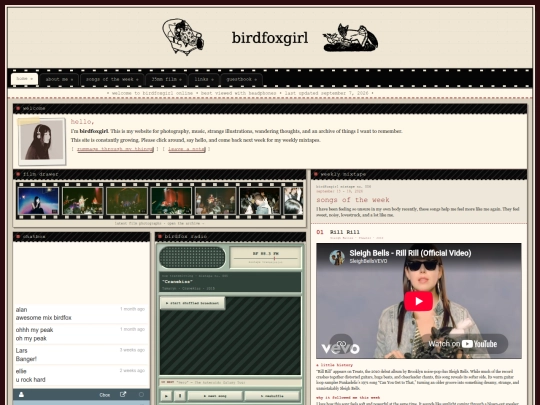Open the 35mm film tab
The width and height of the screenshot is (540, 405).
pyautogui.click(x=166, y=79)
